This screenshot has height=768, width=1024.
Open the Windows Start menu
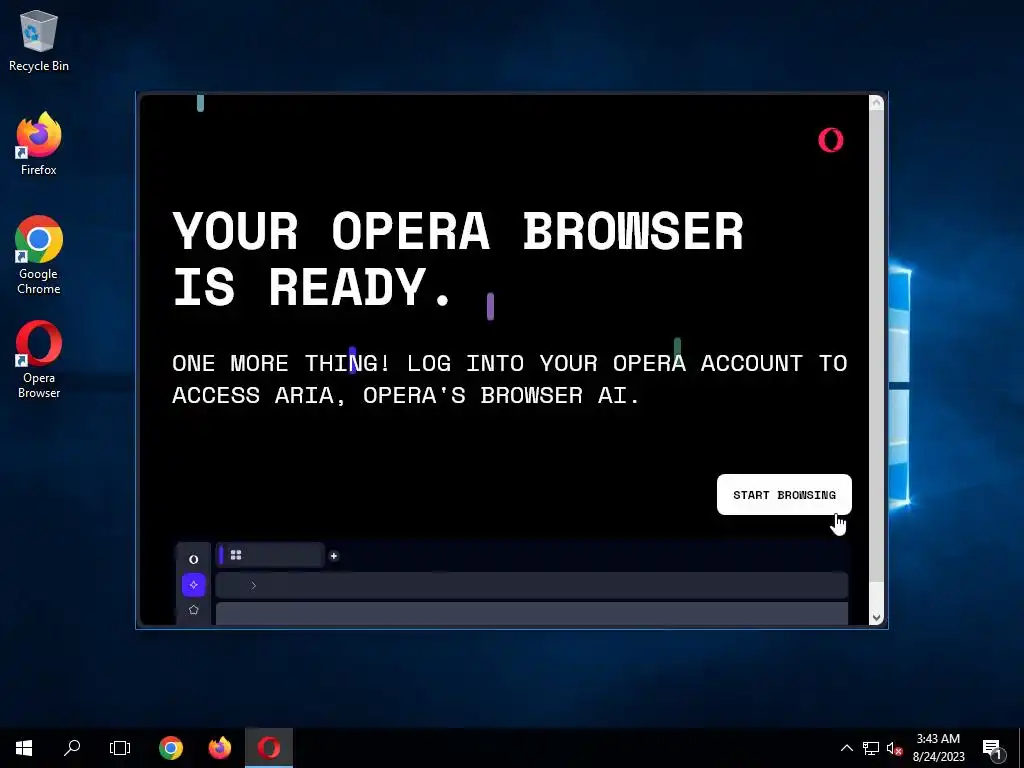24,748
